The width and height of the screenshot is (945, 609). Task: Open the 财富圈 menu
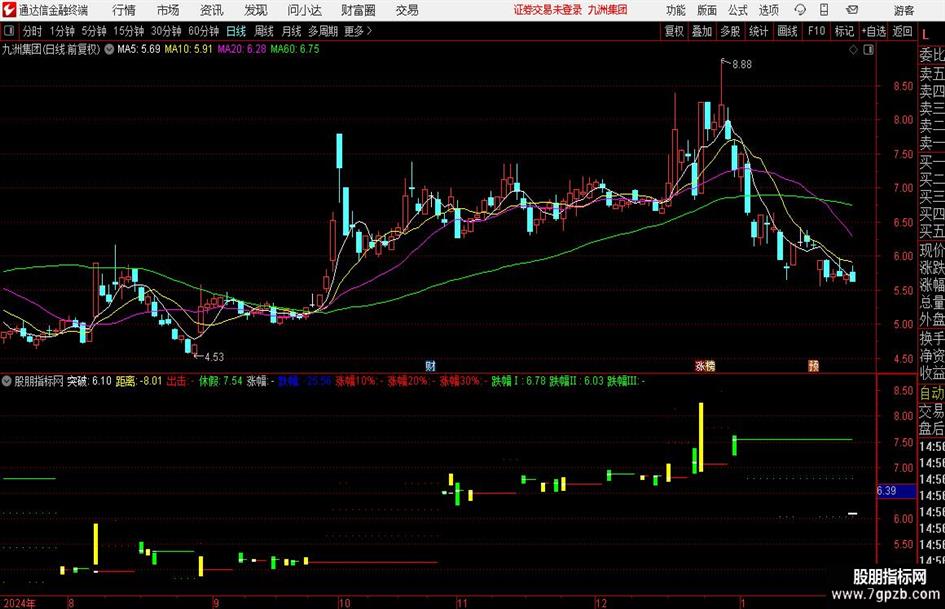[358, 10]
